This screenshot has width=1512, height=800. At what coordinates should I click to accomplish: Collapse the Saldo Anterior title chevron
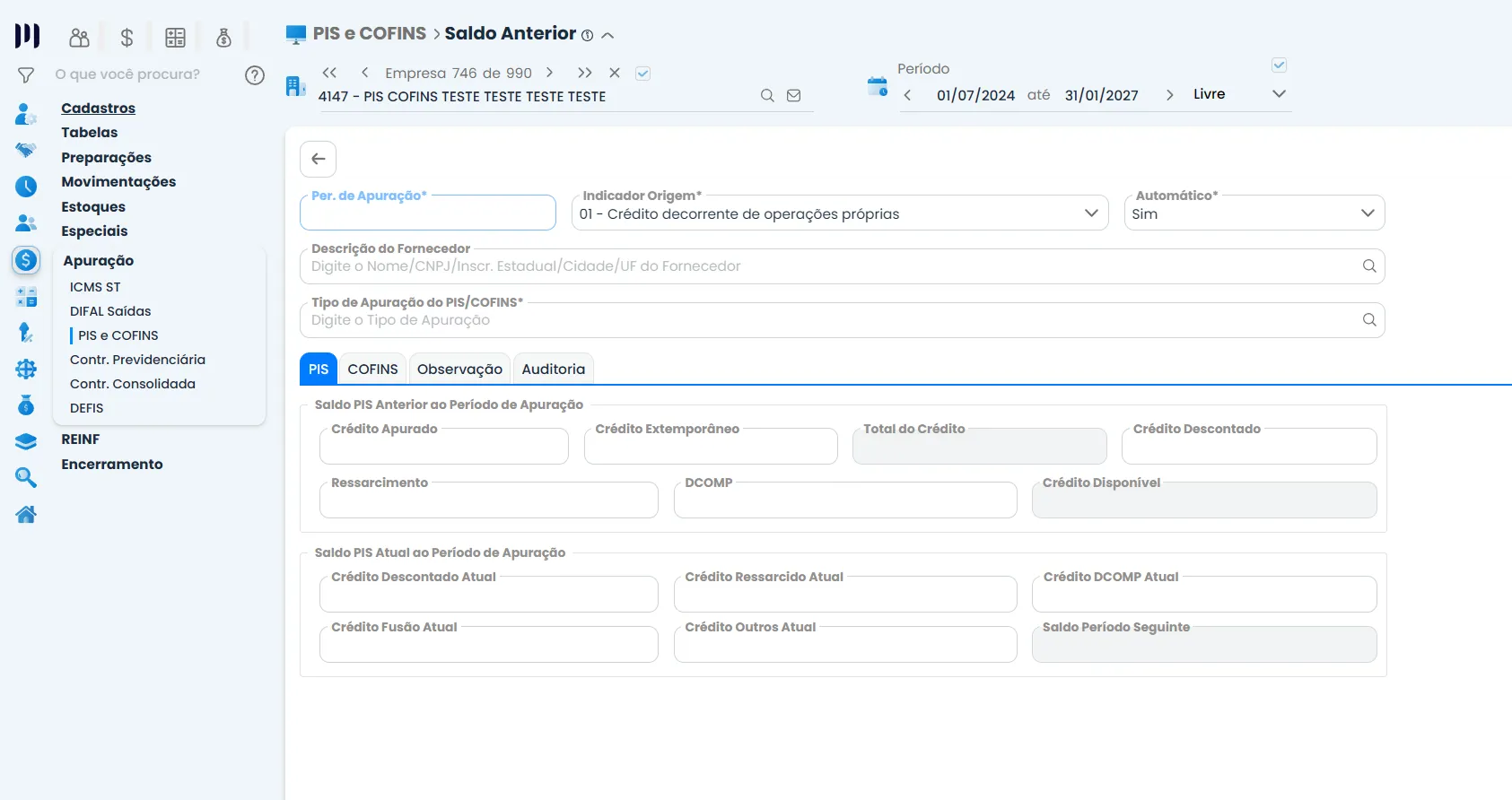coord(607,36)
